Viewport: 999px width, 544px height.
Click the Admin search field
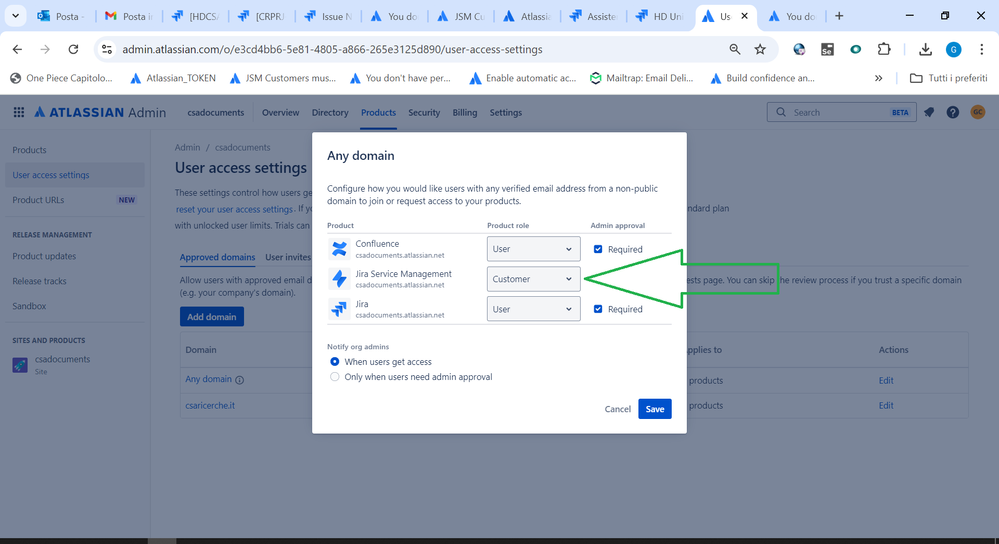(842, 112)
